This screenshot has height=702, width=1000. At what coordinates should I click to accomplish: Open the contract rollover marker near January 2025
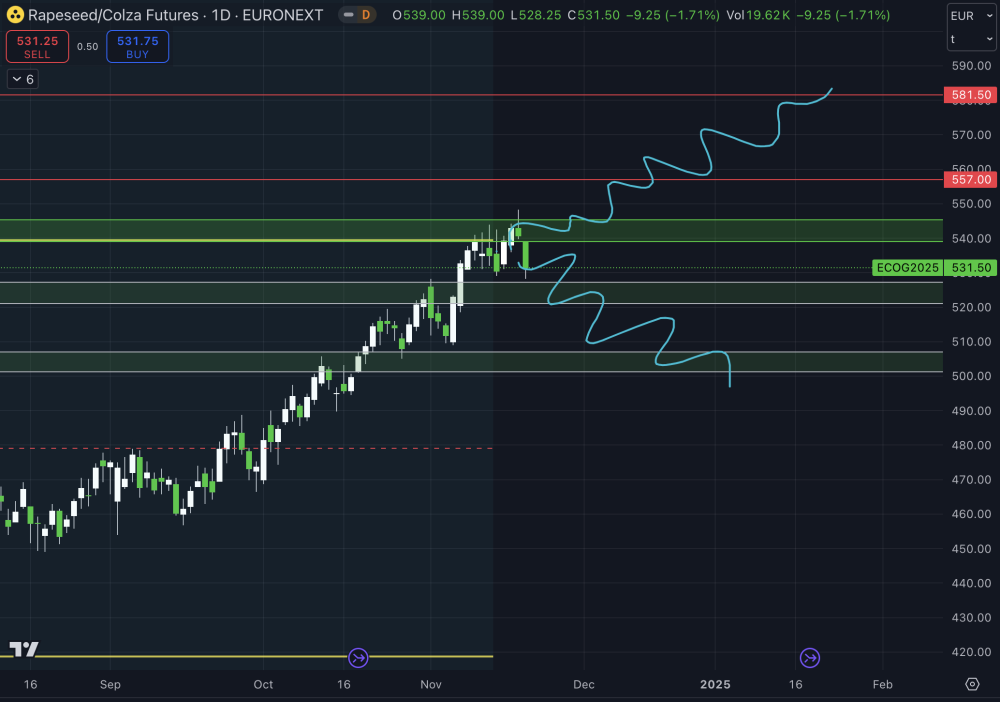tap(810, 657)
